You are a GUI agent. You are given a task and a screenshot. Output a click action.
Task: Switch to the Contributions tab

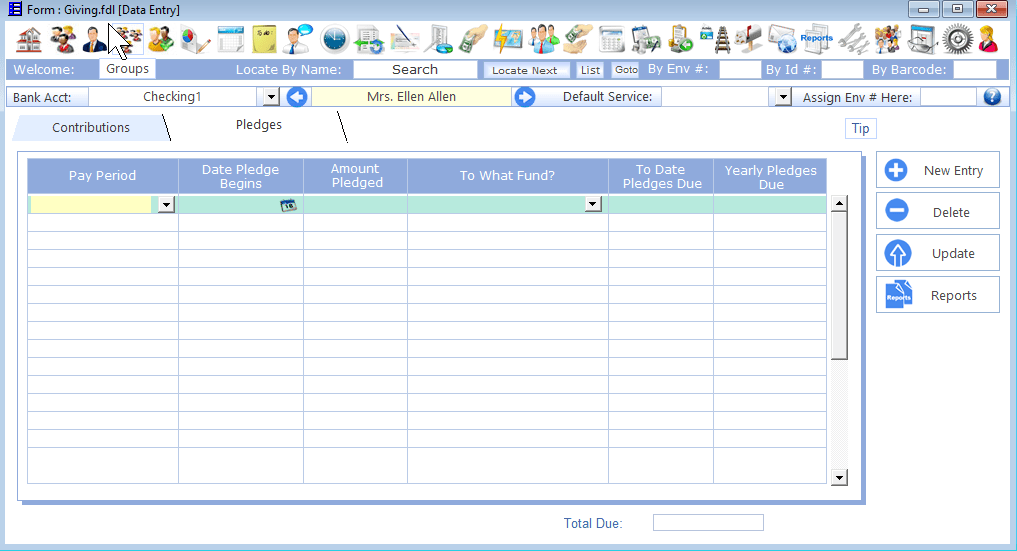tap(91, 128)
